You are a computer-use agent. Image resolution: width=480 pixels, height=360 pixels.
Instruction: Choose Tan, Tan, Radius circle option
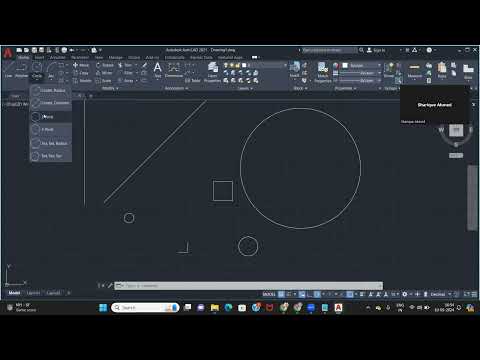51,143
